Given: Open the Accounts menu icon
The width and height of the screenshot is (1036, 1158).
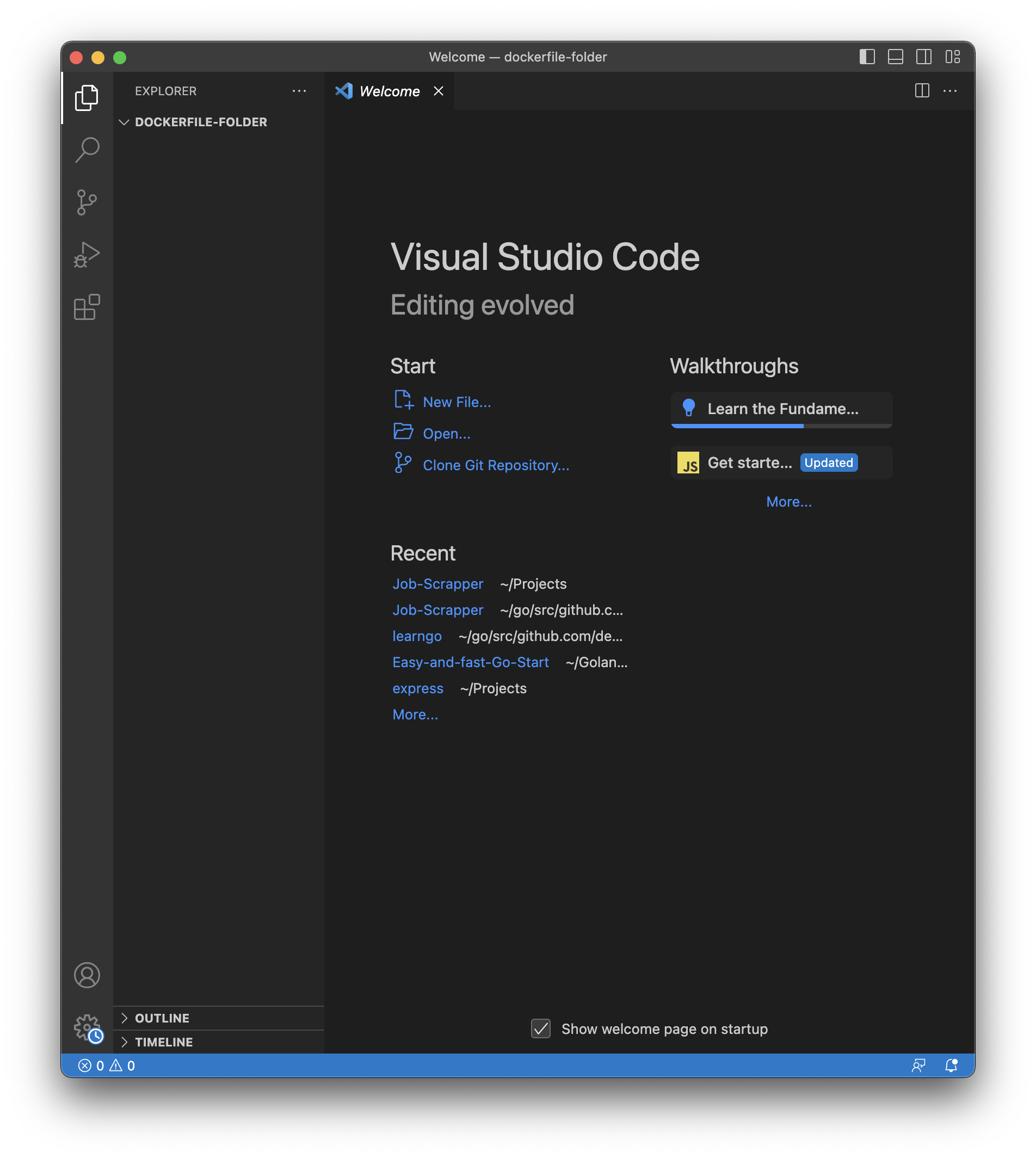Looking at the screenshot, I should tap(87, 975).
